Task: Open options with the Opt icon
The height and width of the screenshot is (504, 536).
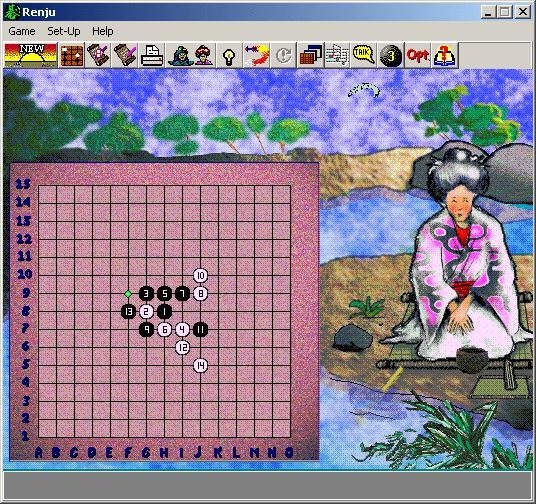Action: pos(417,55)
